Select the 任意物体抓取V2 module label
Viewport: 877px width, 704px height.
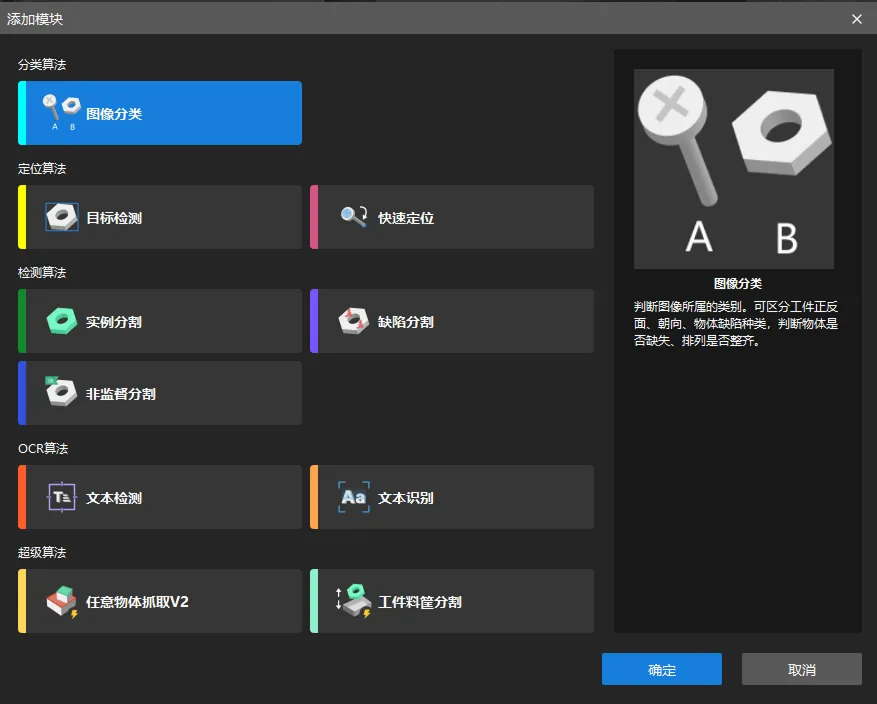pyautogui.click(x=138, y=602)
